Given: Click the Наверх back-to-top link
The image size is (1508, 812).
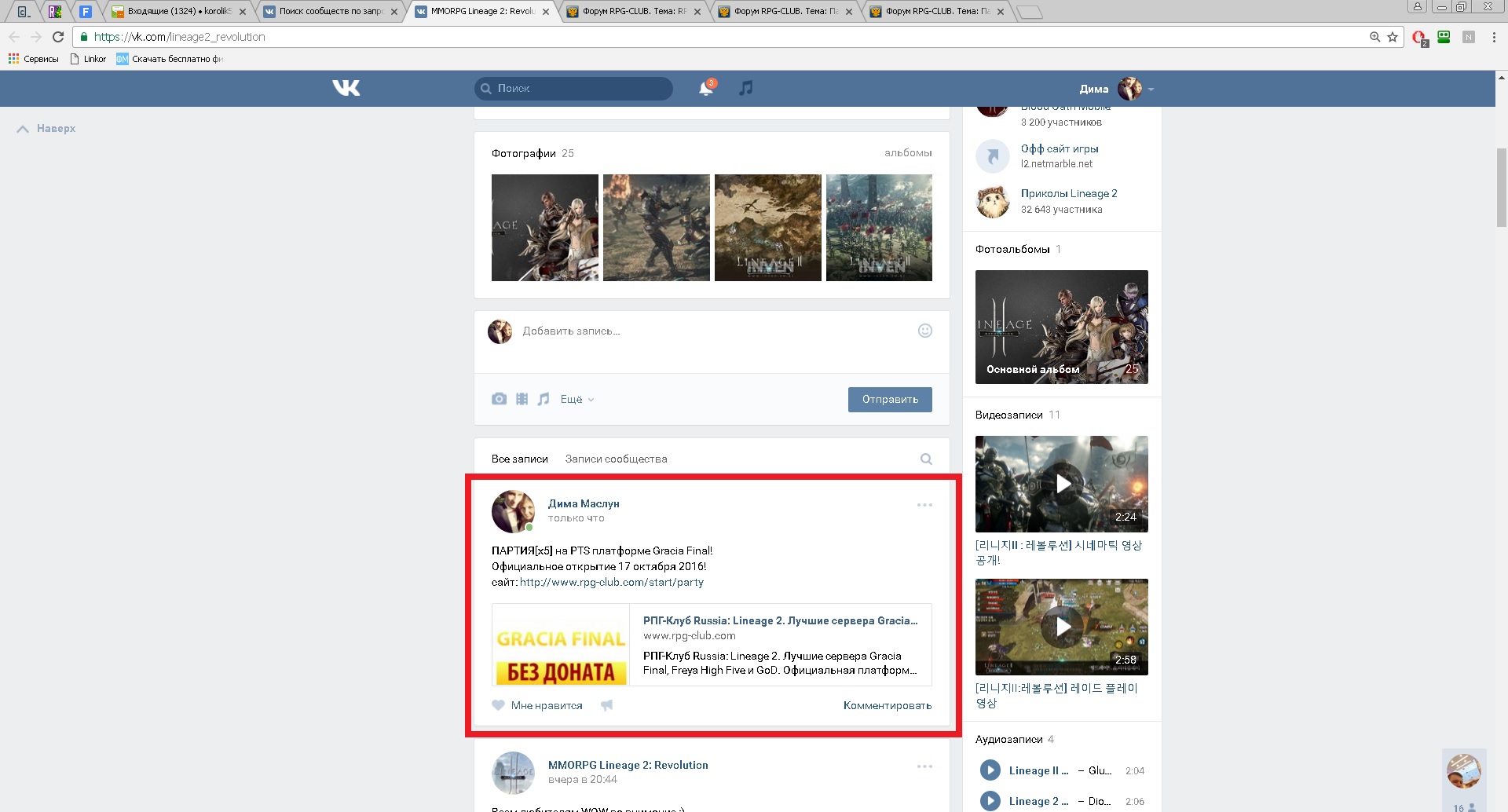Looking at the screenshot, I should click(46, 129).
